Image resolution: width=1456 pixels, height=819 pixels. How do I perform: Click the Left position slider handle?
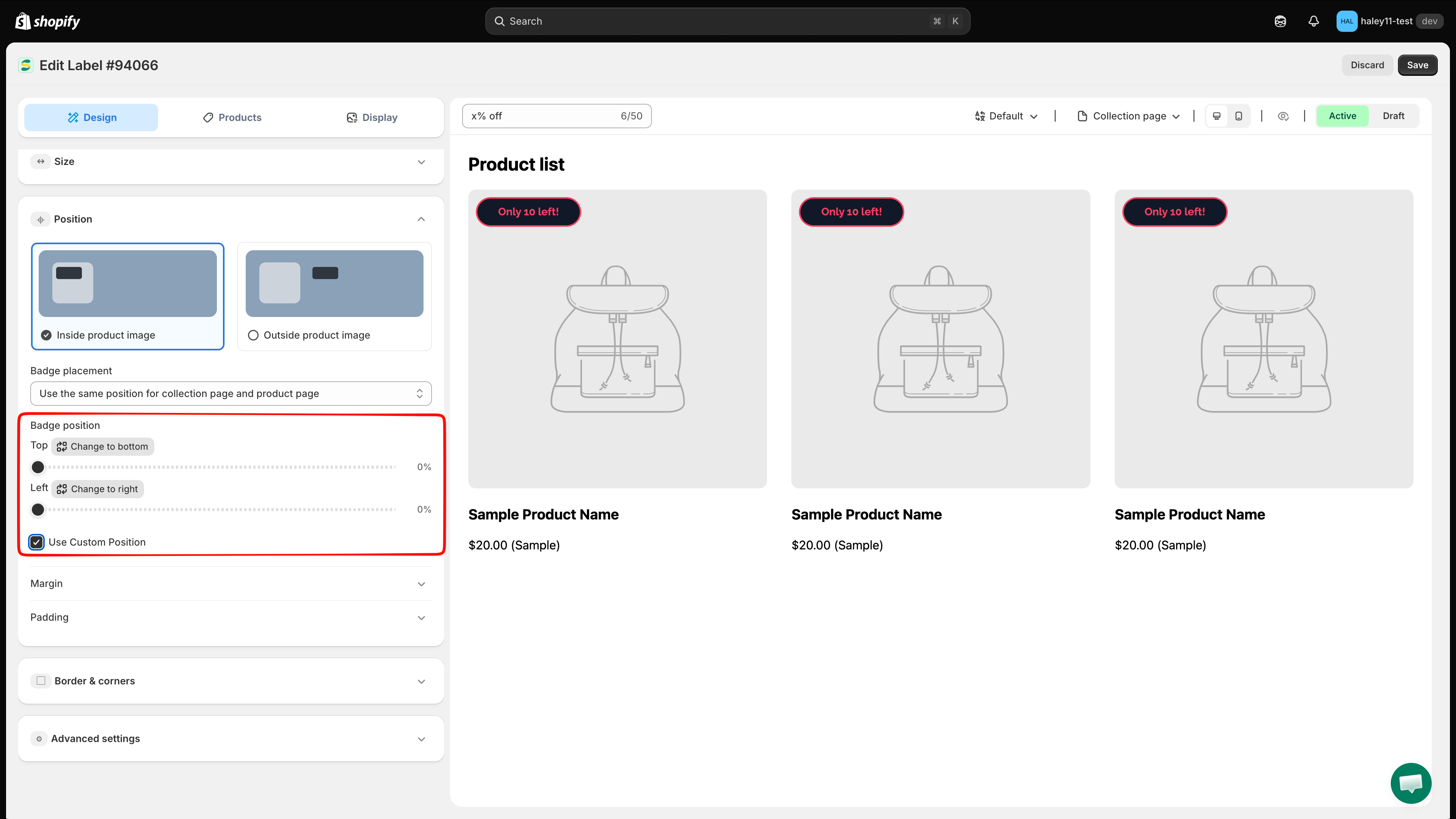coord(38,510)
